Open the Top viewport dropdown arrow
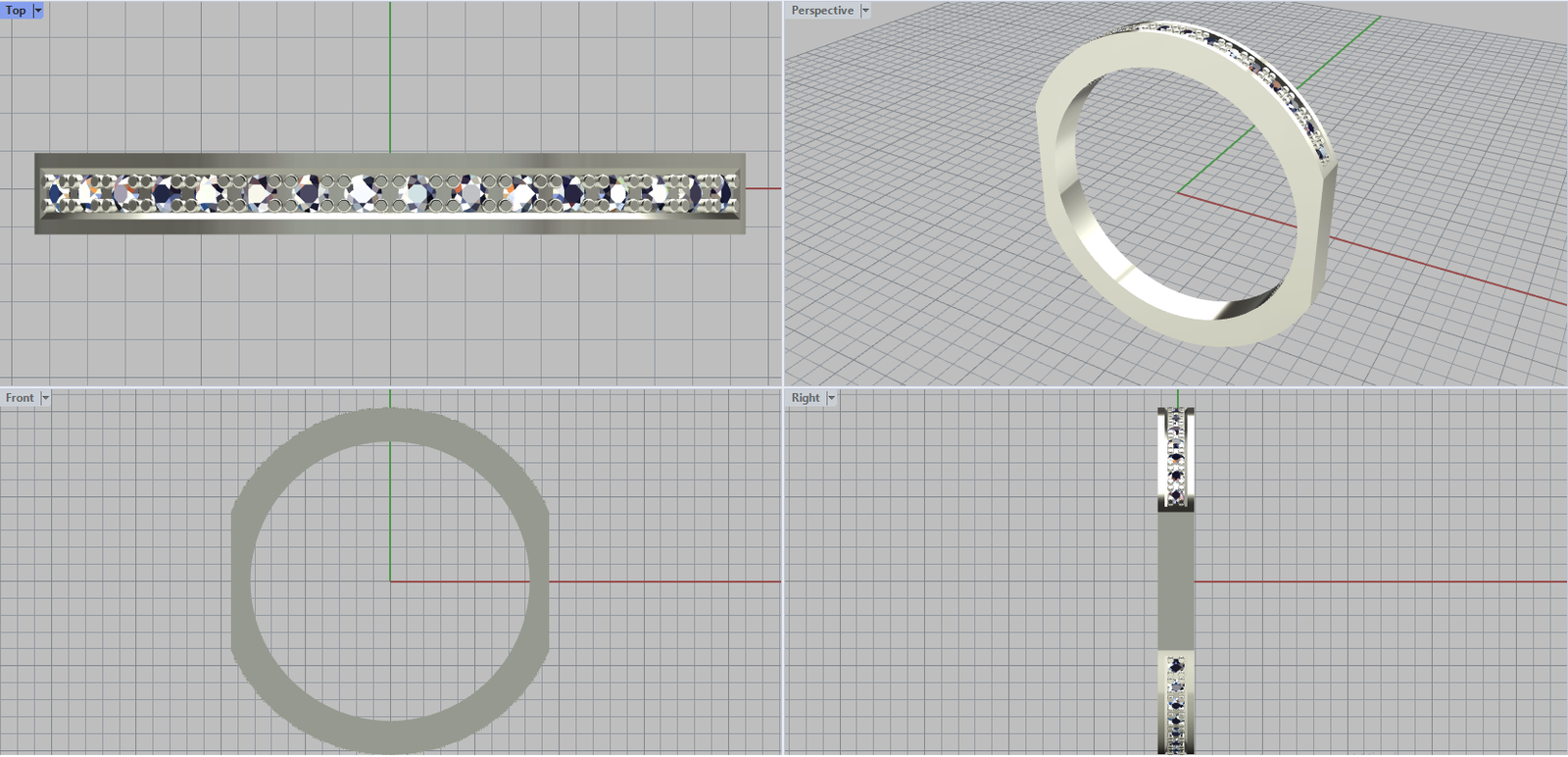 pyautogui.click(x=38, y=10)
